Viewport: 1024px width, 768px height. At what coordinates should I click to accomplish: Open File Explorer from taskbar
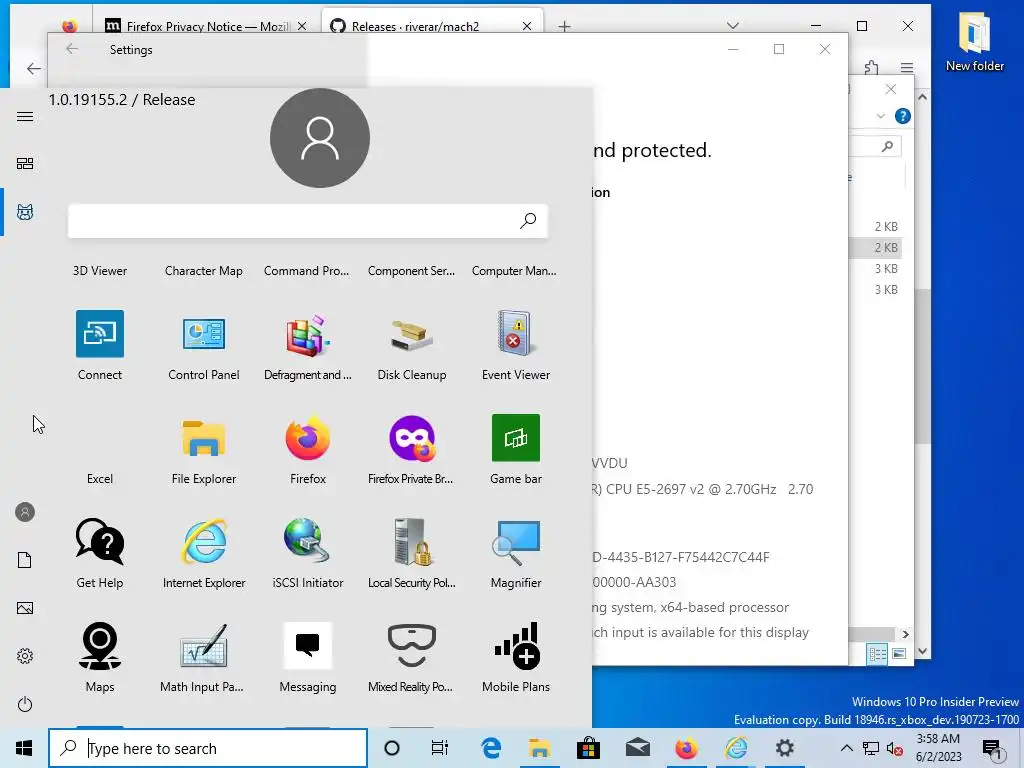539,748
